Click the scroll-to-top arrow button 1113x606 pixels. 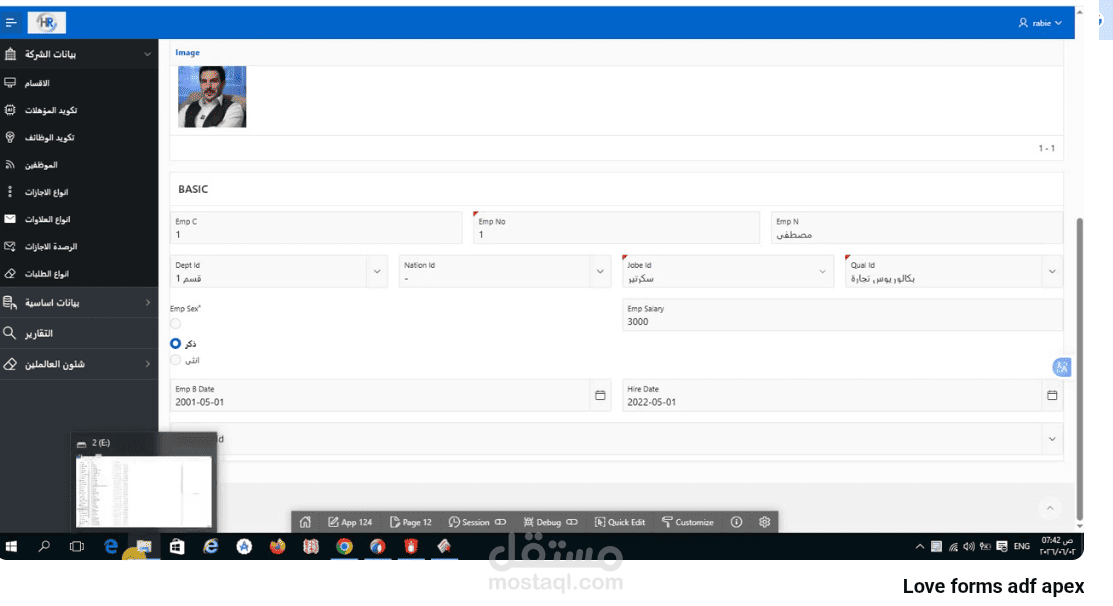[1050, 507]
